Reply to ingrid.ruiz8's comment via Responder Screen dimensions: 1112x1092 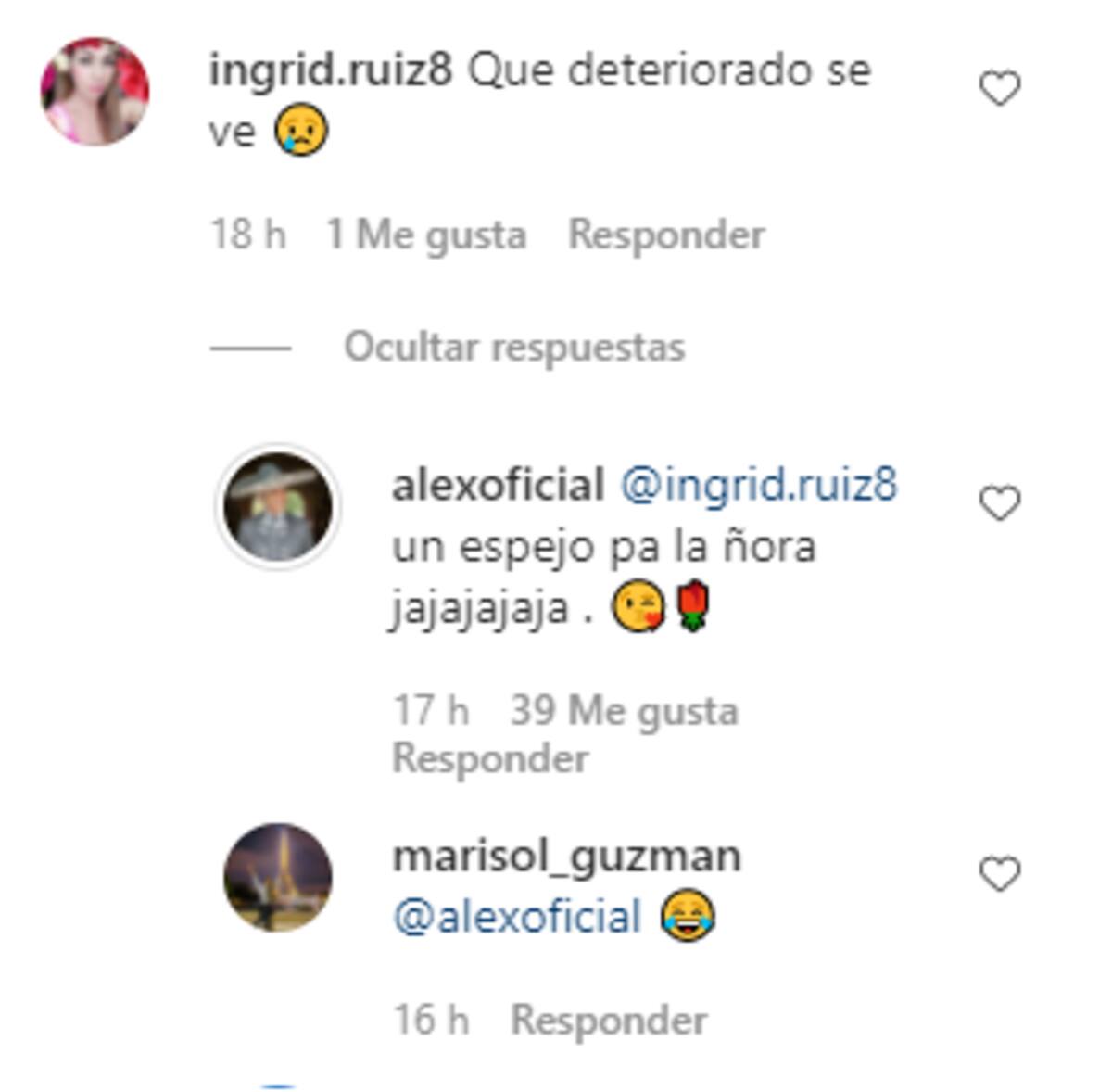(x=666, y=235)
